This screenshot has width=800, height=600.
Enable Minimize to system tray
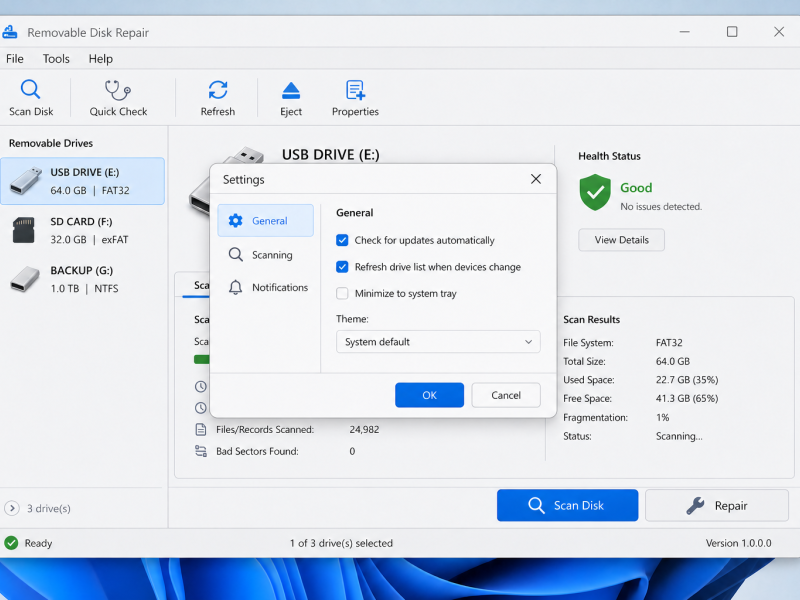342,293
